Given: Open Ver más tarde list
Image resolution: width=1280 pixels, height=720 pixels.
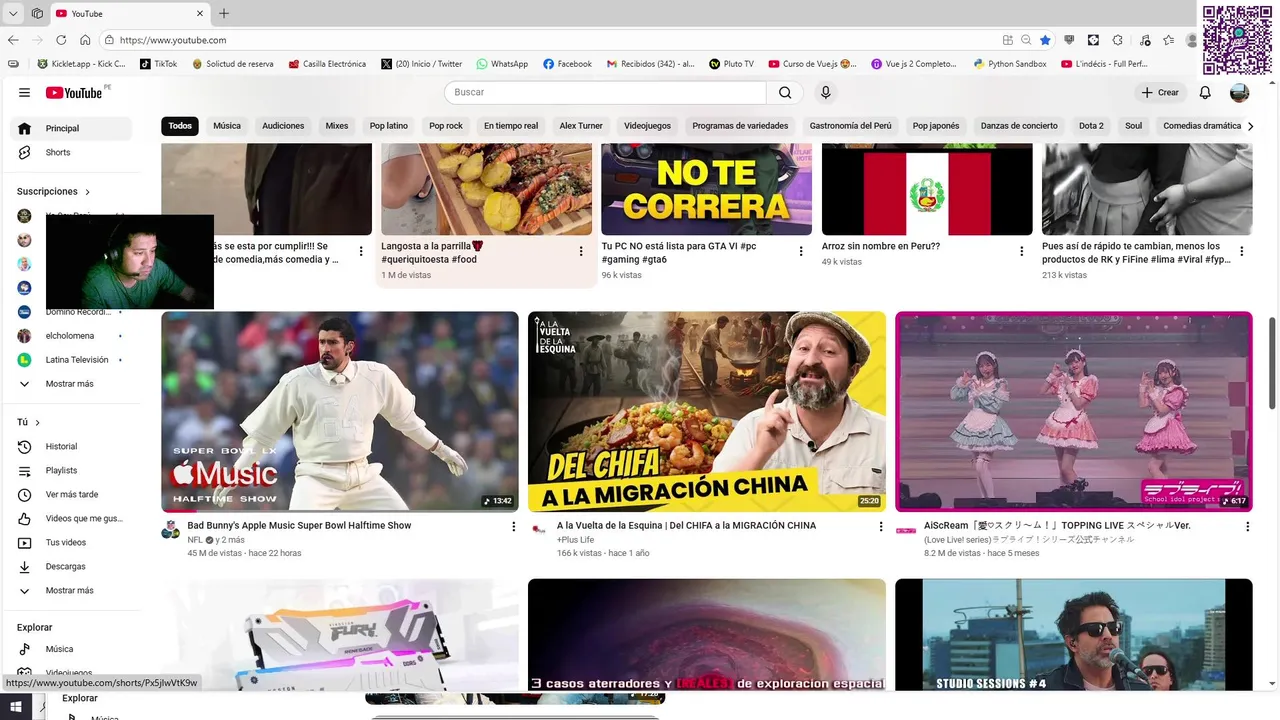Looking at the screenshot, I should pos(70,494).
